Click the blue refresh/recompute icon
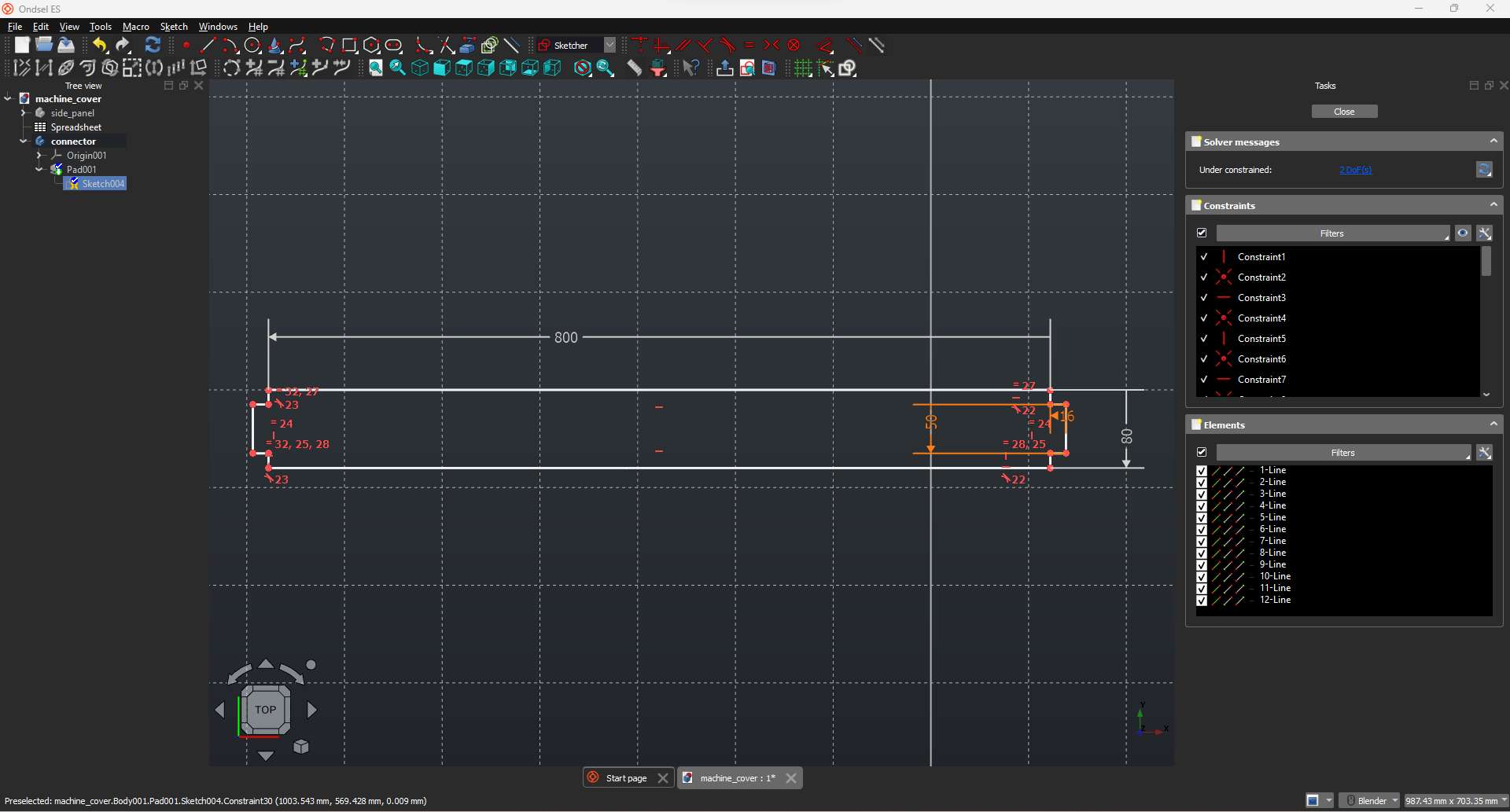 (x=153, y=46)
